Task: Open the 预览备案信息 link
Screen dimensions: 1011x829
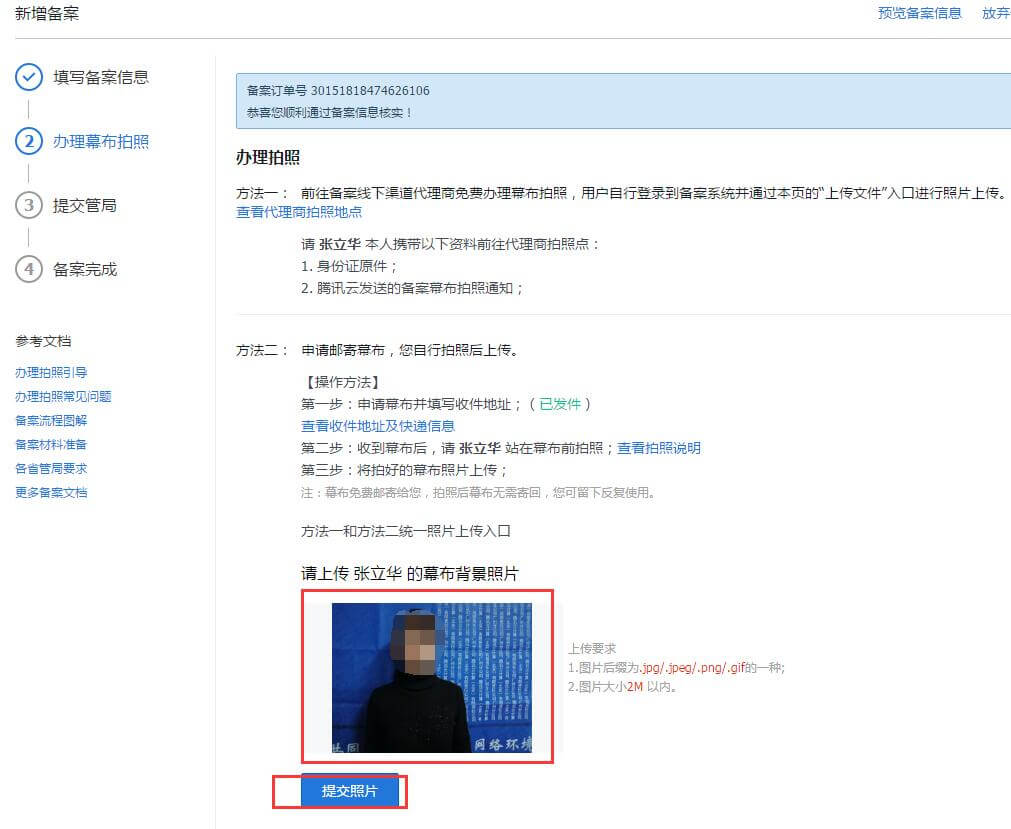Action: (919, 13)
